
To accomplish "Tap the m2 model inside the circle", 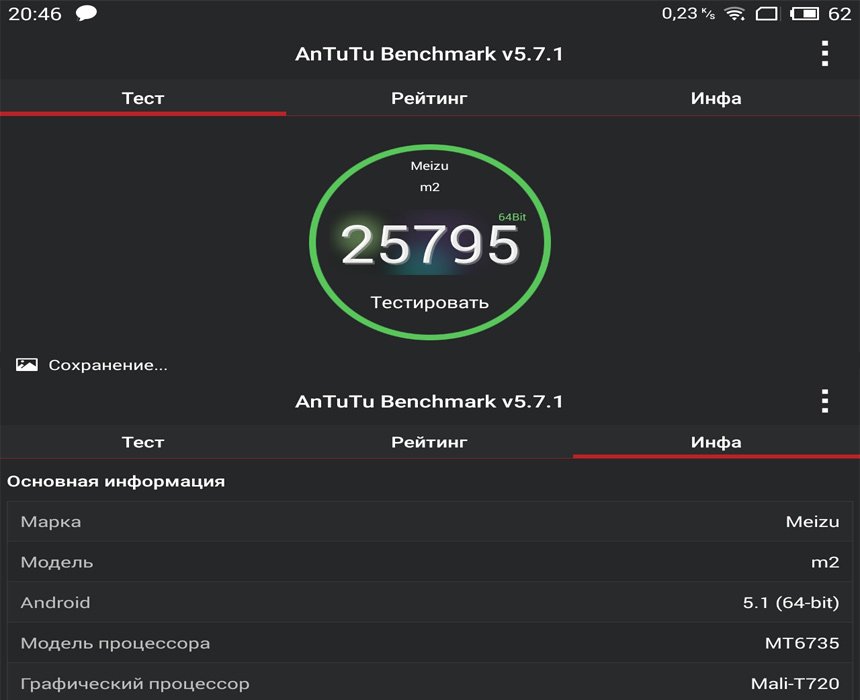I will point(429,187).
